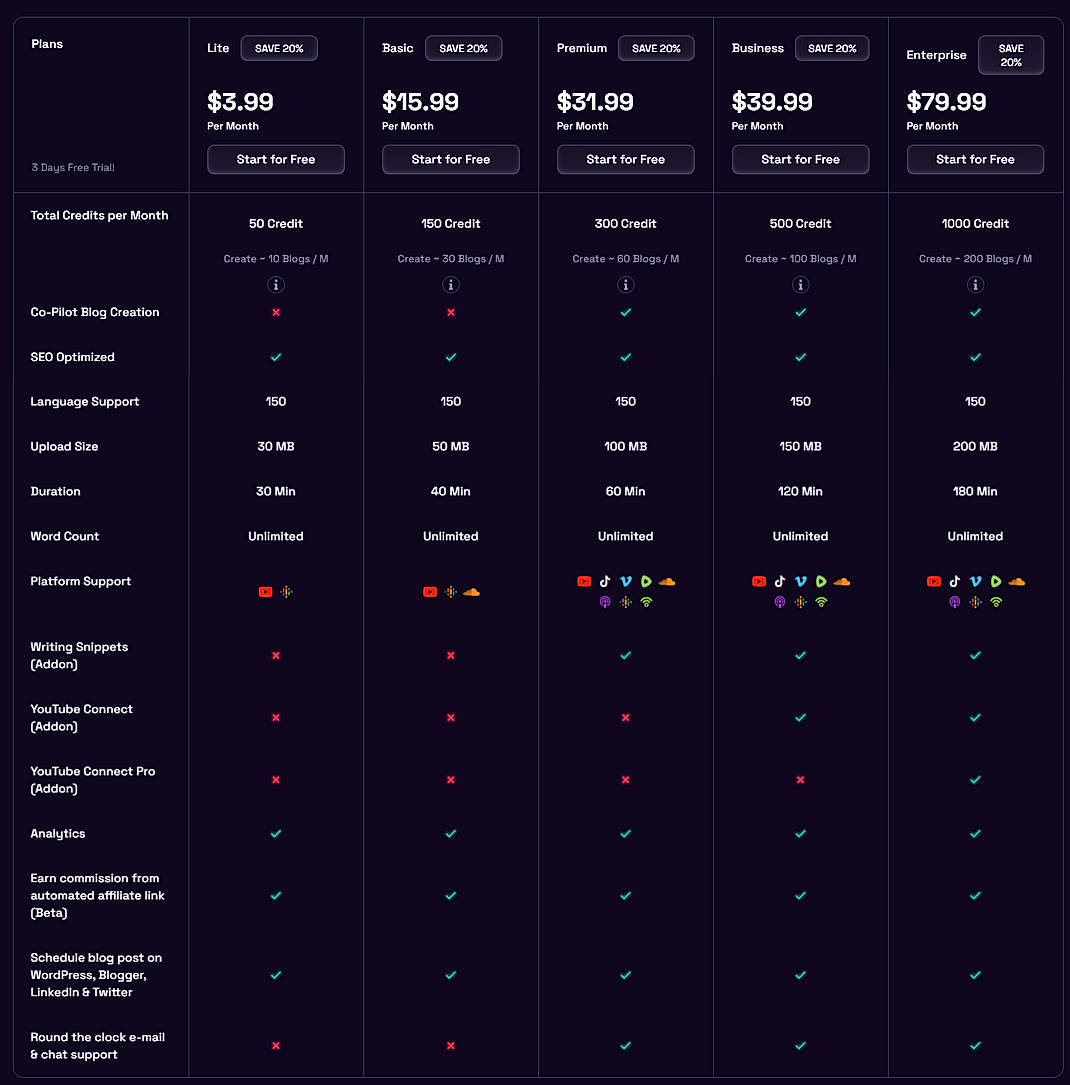The image size is (1070, 1085).
Task: Select the Business plan column header
Action: click(x=757, y=47)
